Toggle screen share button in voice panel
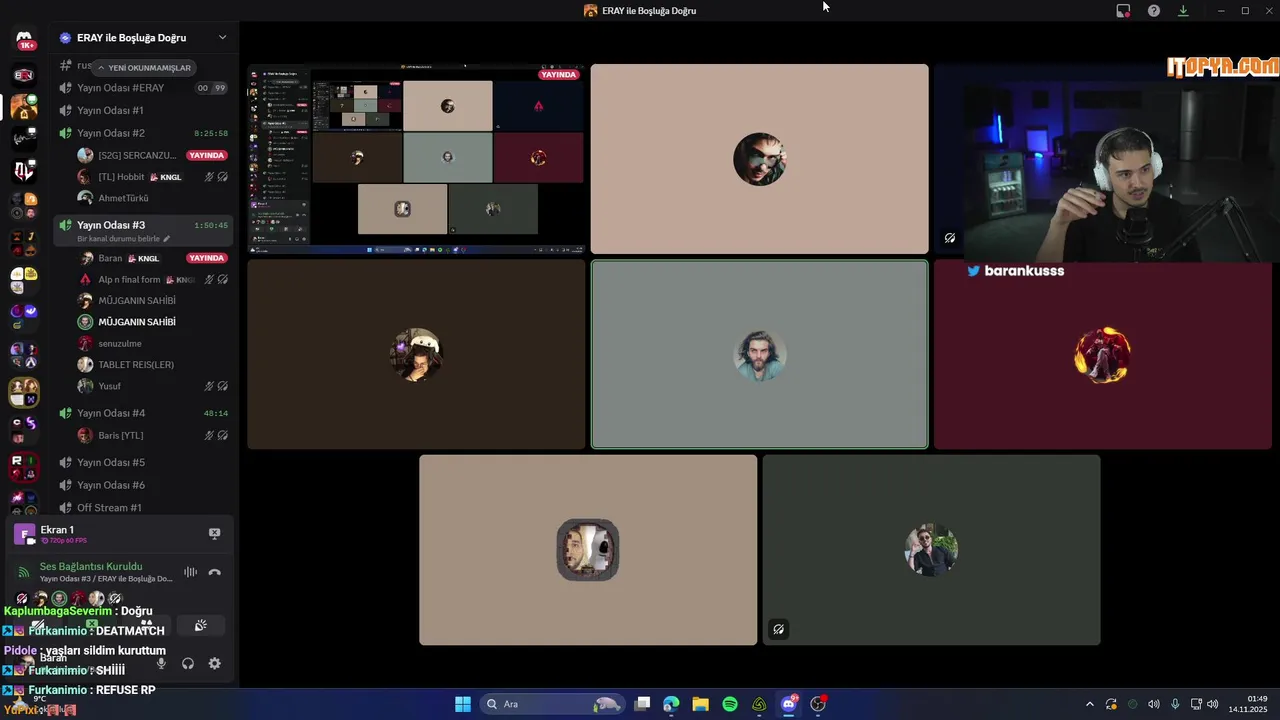Image resolution: width=1280 pixels, height=720 pixels. click(92, 626)
